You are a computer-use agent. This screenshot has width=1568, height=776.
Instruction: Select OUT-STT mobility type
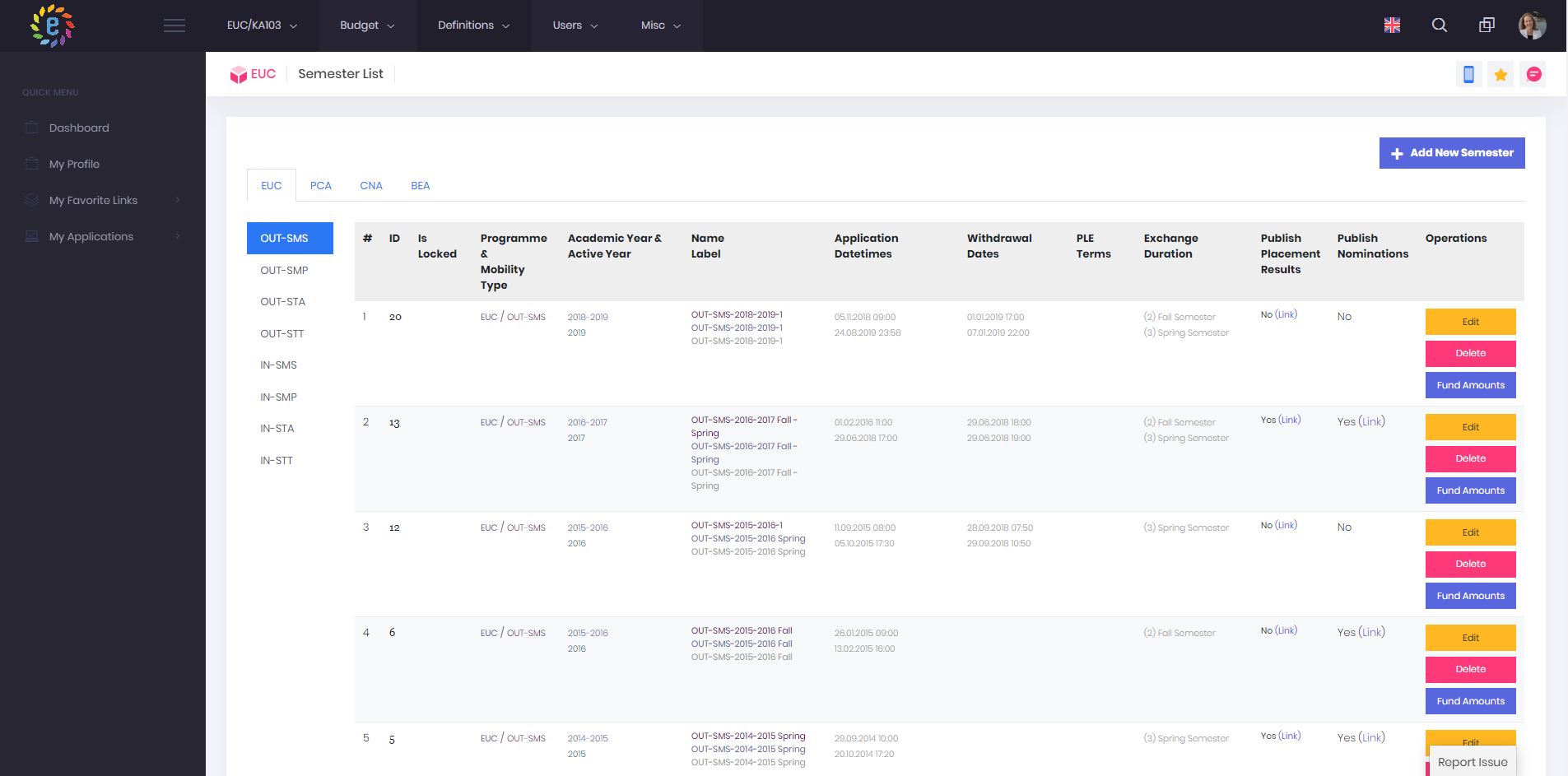point(290,333)
